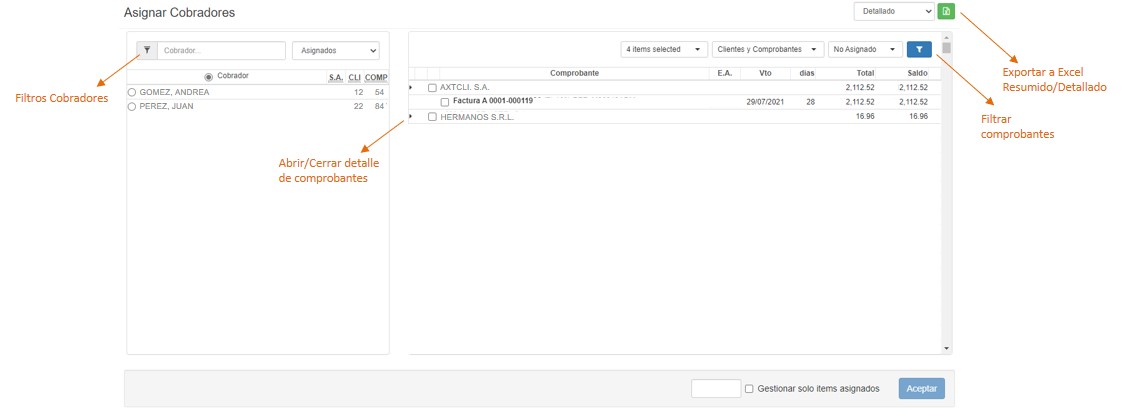Image resolution: width=1135 pixels, height=416 pixels.
Task: Check the Factura A 0001 checkbox
Action: point(445,102)
